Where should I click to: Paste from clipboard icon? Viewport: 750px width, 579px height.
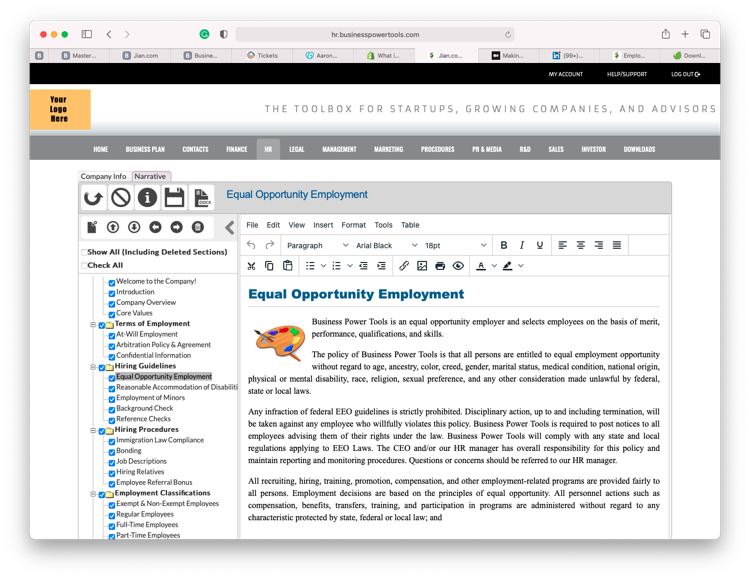(x=287, y=266)
